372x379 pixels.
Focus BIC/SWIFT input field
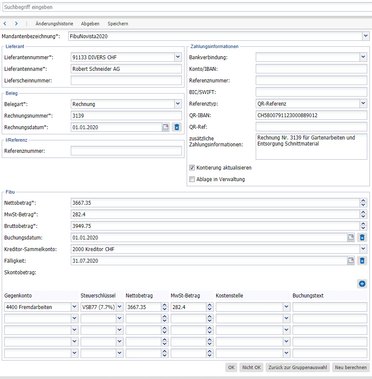[311, 92]
